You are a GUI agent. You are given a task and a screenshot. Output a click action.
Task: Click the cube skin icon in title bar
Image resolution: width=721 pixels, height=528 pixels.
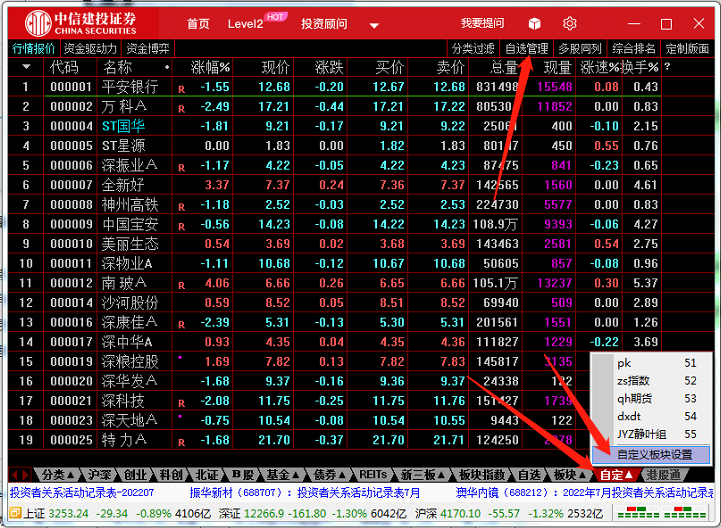click(x=535, y=23)
